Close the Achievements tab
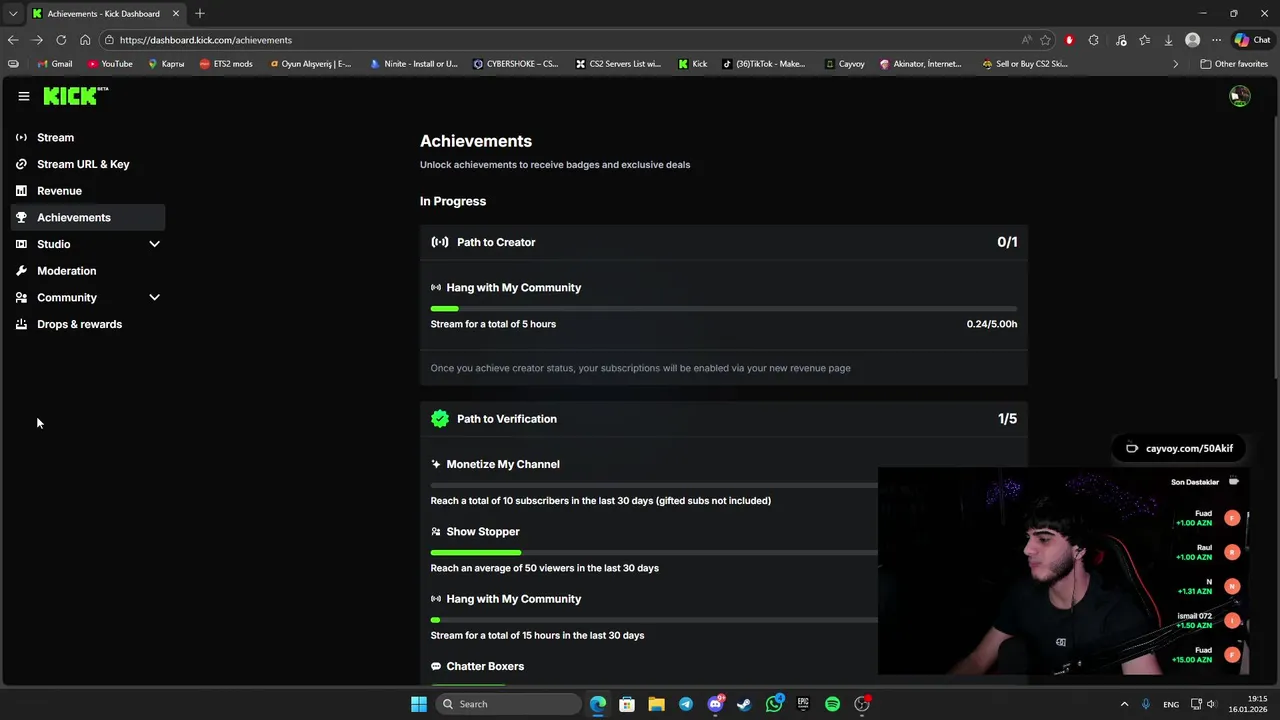This screenshot has width=1280, height=720. point(176,13)
